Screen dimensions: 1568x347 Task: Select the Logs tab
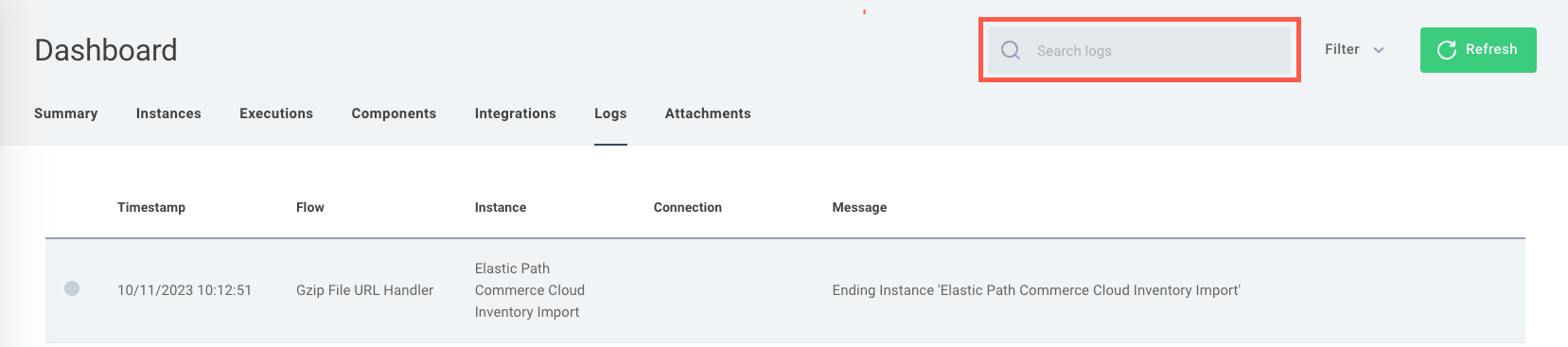click(610, 113)
